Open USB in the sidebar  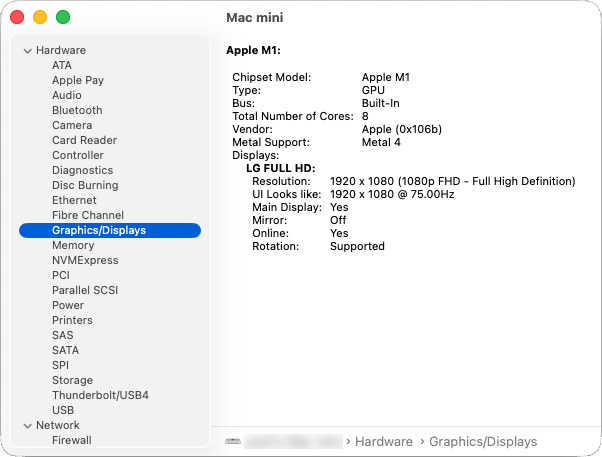(x=63, y=410)
